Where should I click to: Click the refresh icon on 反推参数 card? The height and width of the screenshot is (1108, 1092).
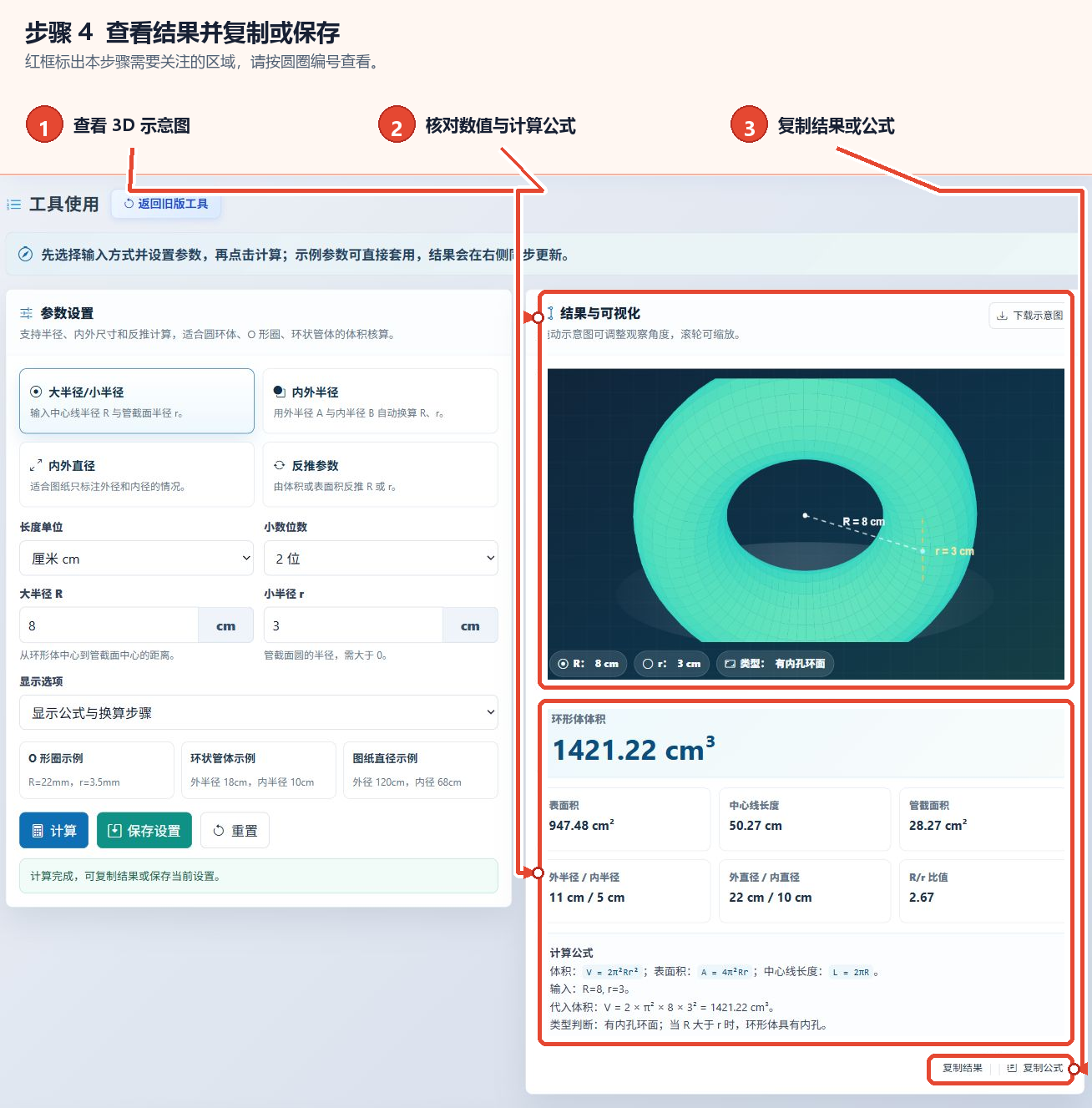pos(280,466)
